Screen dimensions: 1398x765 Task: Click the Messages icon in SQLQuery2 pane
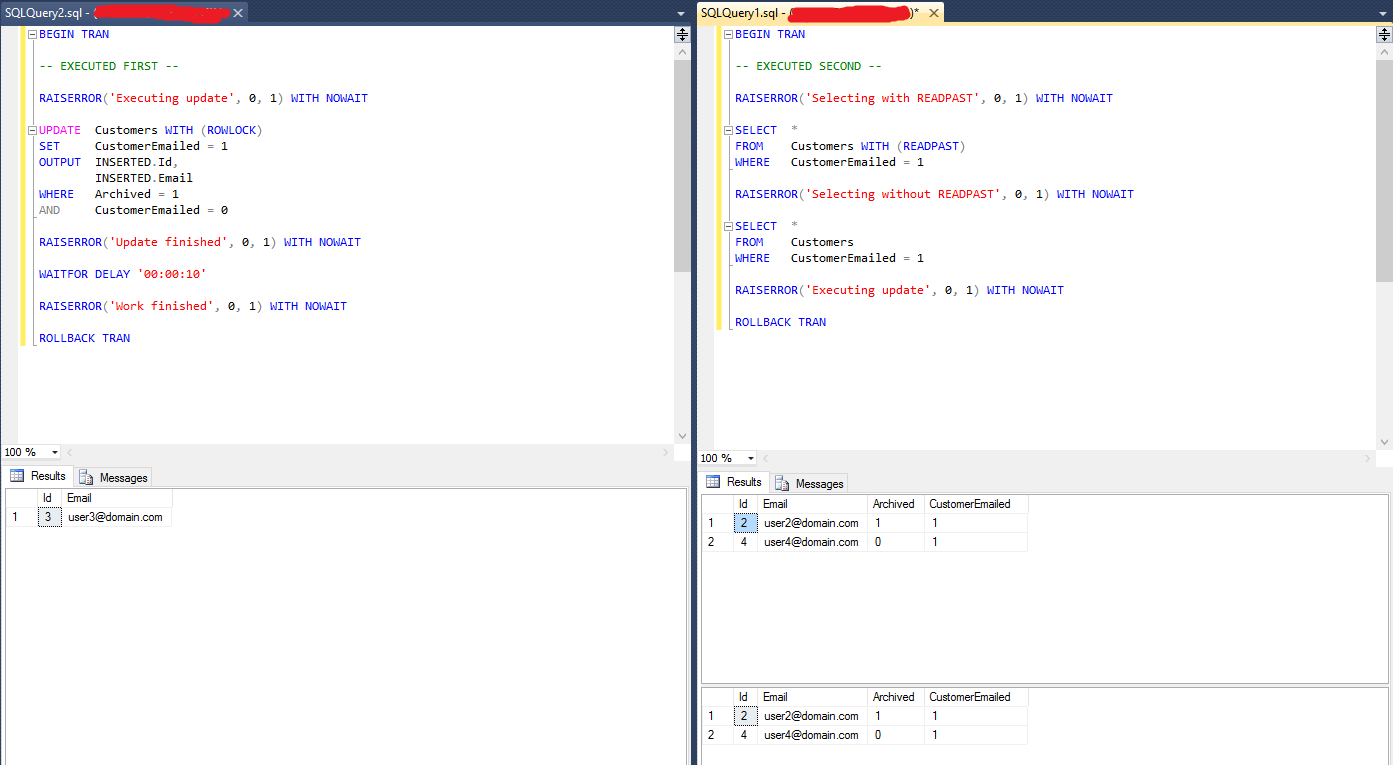[x=86, y=478]
